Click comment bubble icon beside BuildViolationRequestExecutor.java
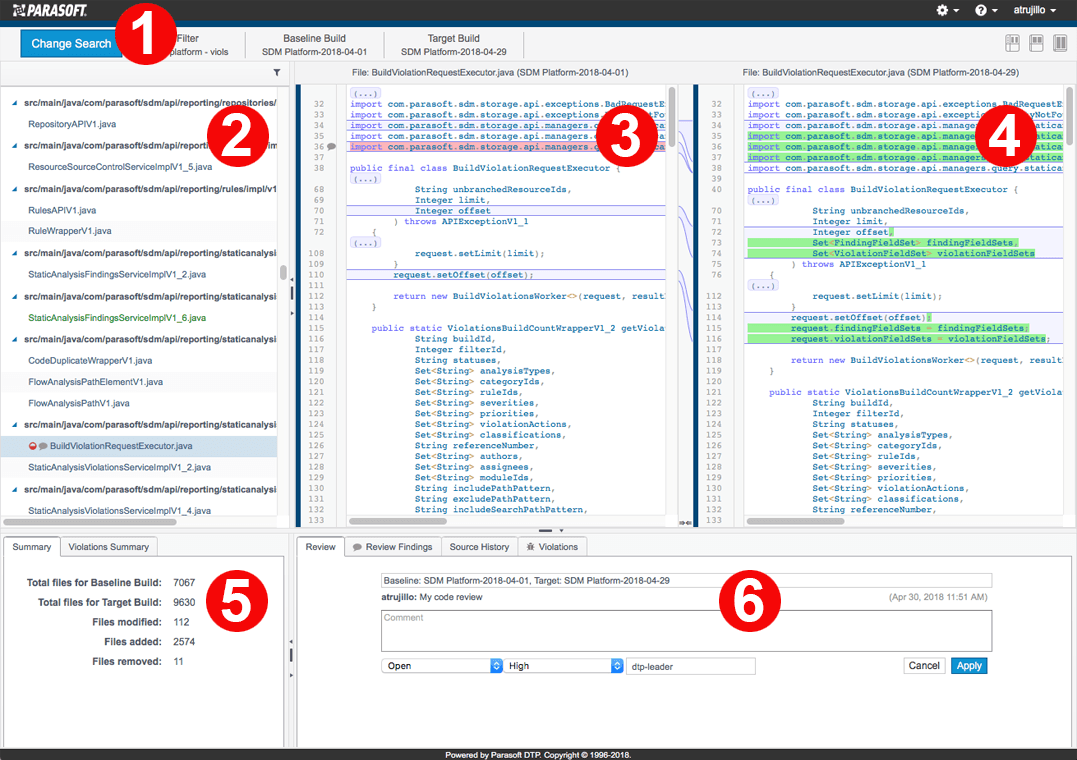The image size is (1077, 760). pos(43,446)
